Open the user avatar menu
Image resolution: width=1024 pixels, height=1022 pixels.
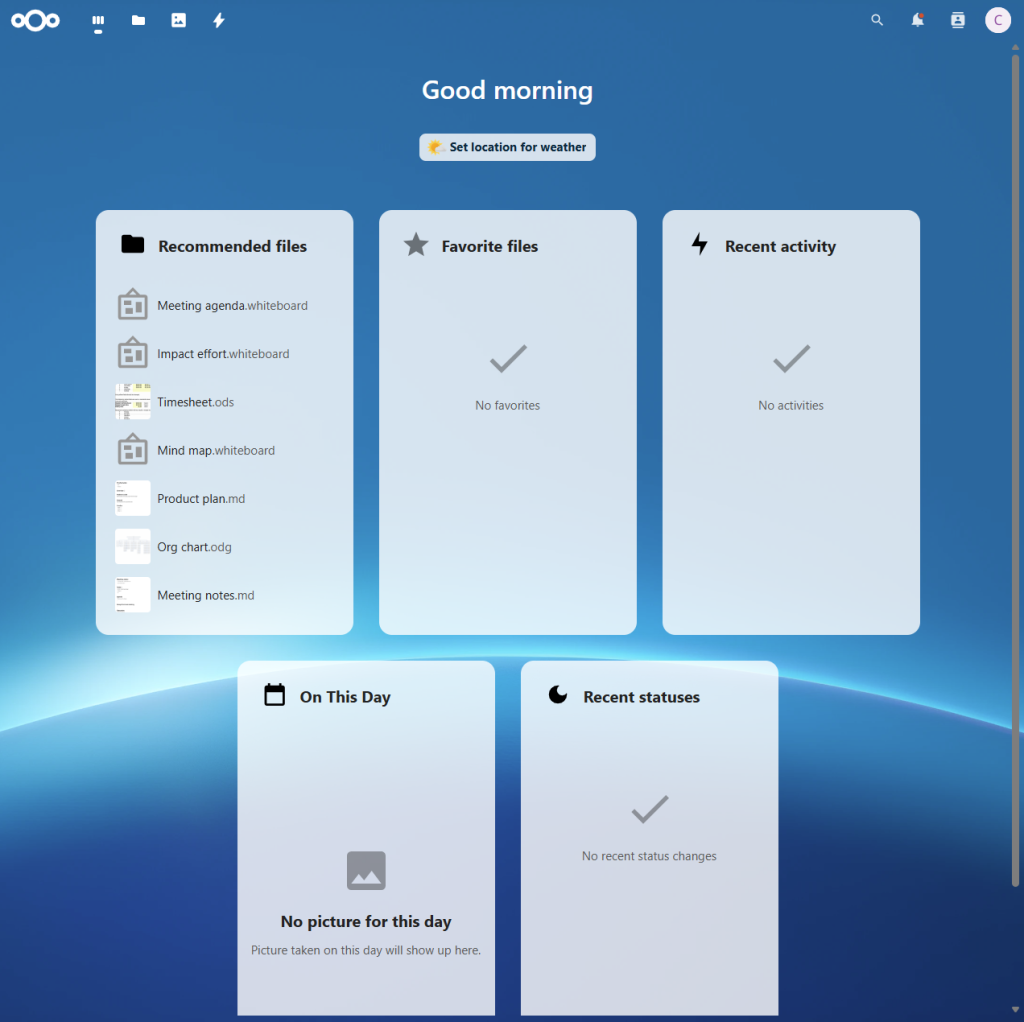tap(997, 20)
